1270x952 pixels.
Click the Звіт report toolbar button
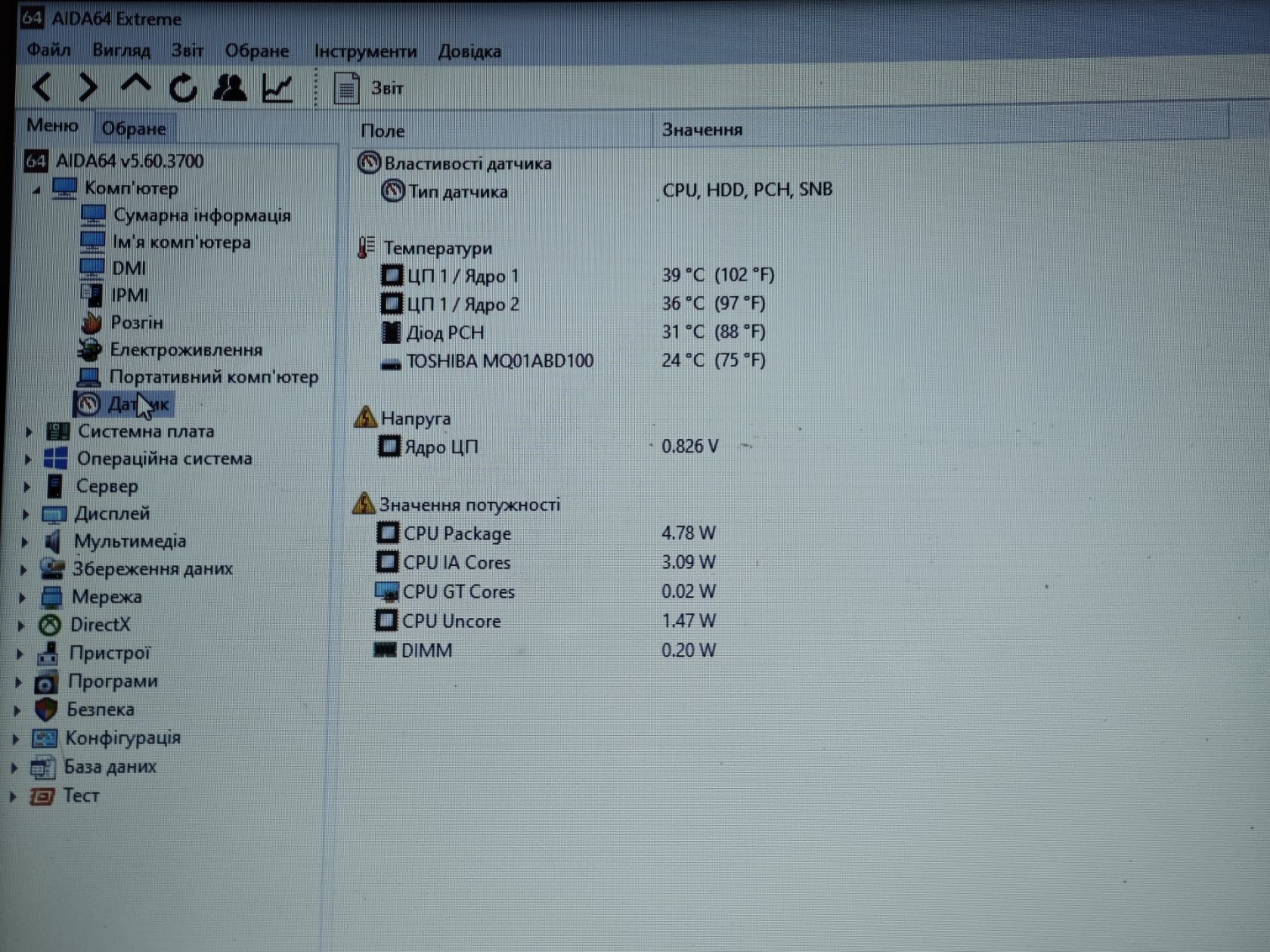point(369,88)
